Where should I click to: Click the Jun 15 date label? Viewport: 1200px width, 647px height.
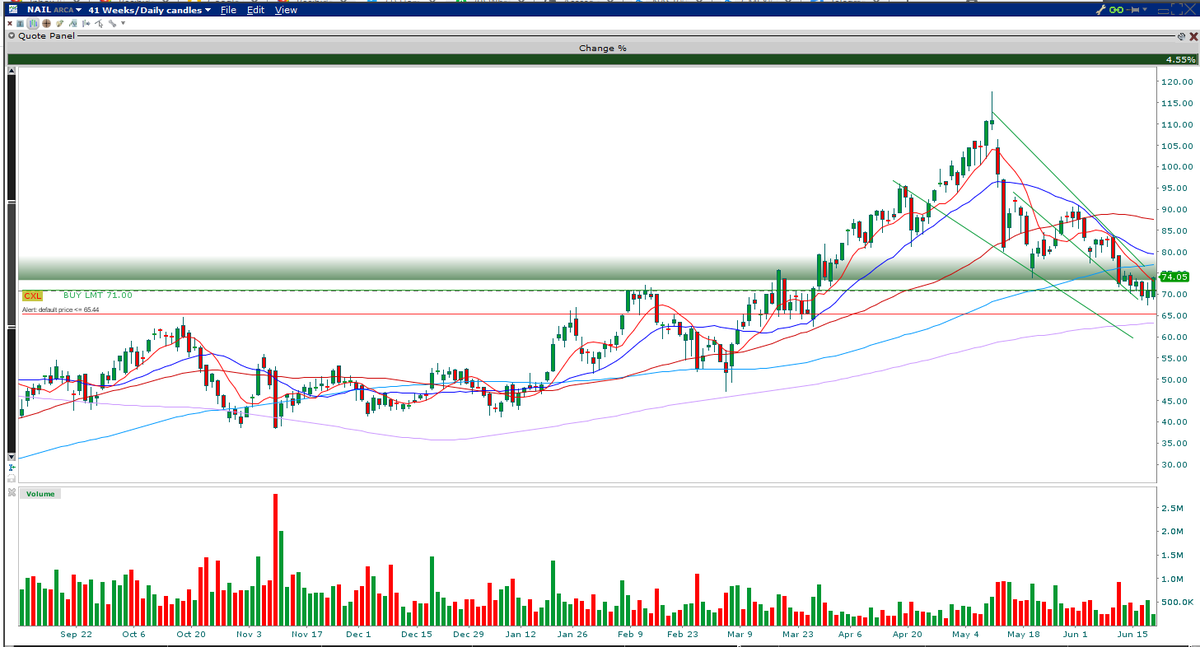(1132, 634)
